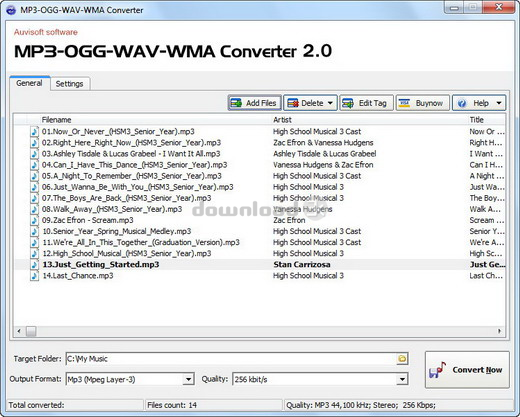The width and height of the screenshot is (520, 417).
Task: Open the Quality 256 kbit/s dropdown
Action: click(320, 379)
